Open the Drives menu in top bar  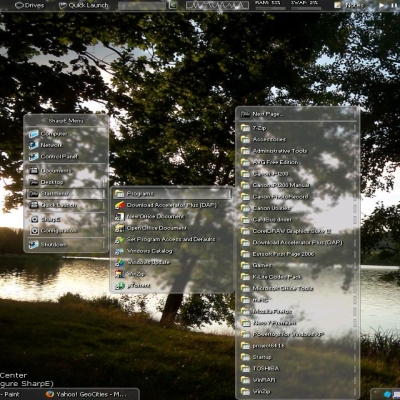point(30,5)
